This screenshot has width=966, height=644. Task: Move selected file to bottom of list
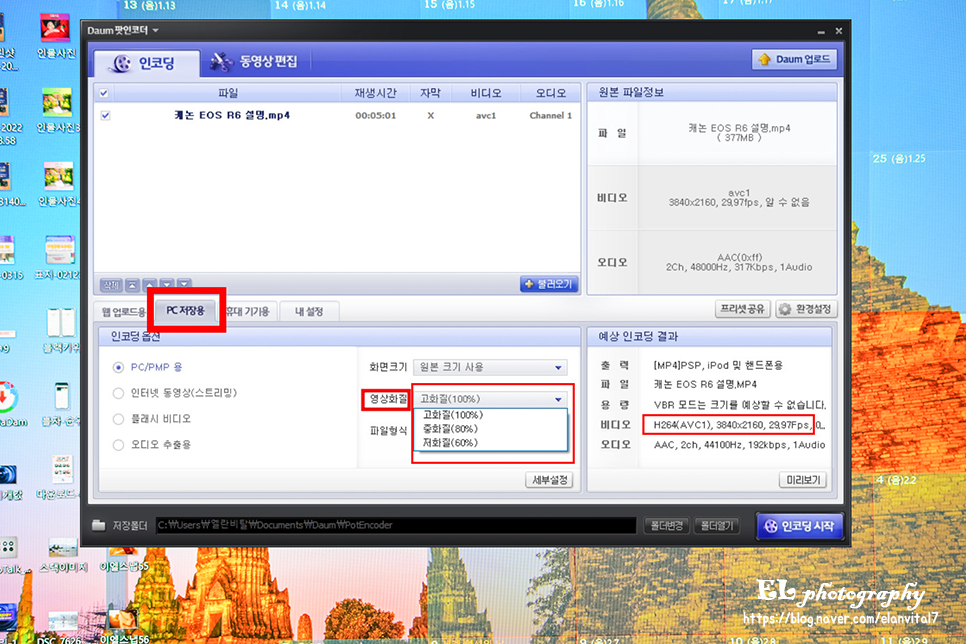pos(184,285)
